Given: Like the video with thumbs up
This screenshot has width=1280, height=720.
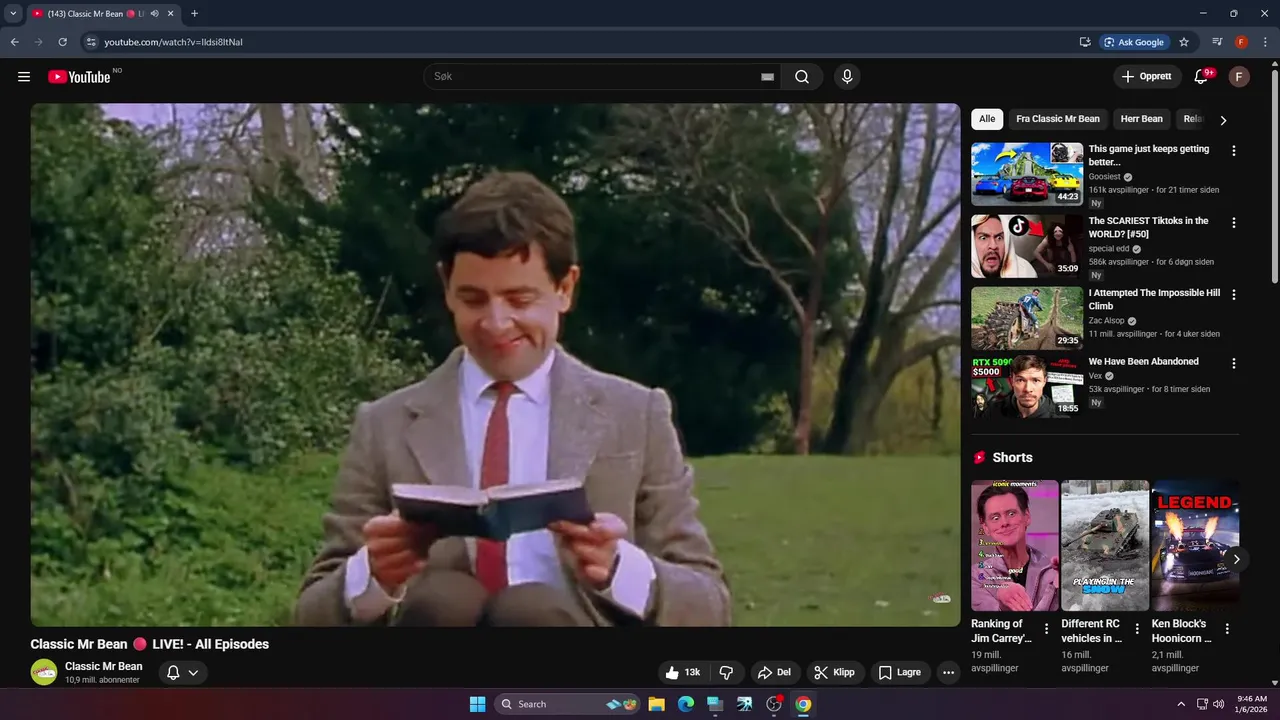Looking at the screenshot, I should [x=683, y=673].
